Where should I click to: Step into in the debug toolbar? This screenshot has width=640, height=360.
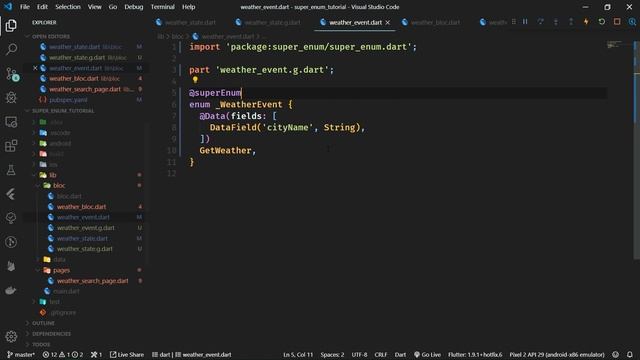coord(556,22)
